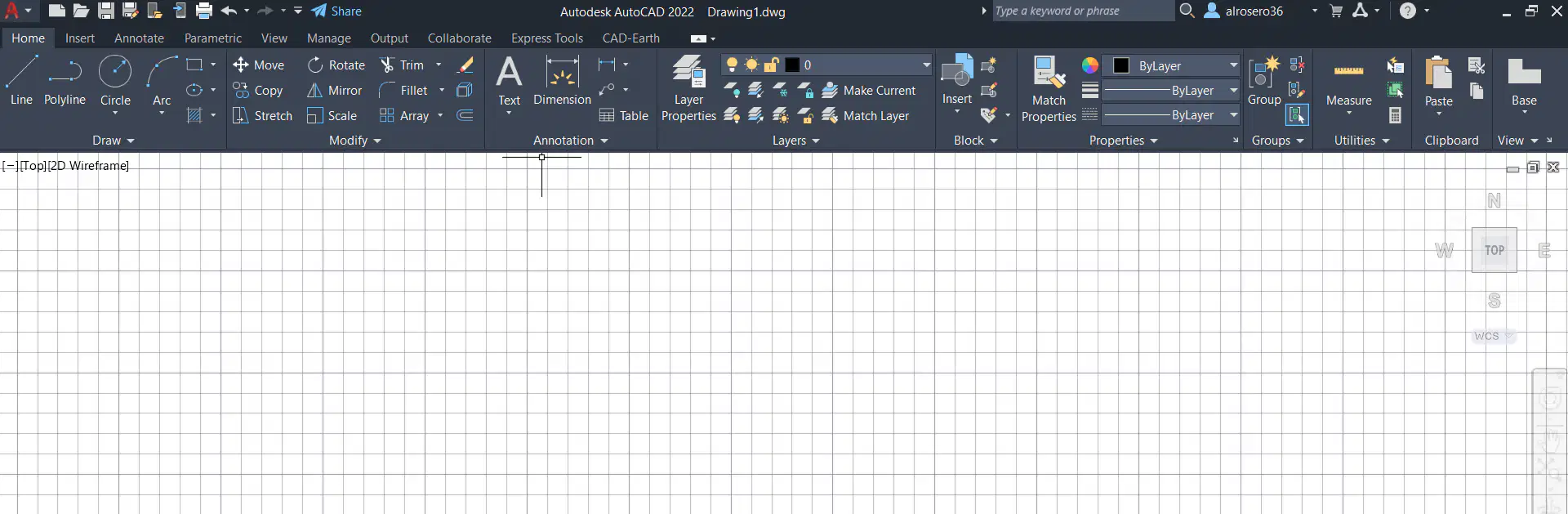The width and height of the screenshot is (1568, 514).
Task: Select the Base view tool
Action: click(1524, 81)
